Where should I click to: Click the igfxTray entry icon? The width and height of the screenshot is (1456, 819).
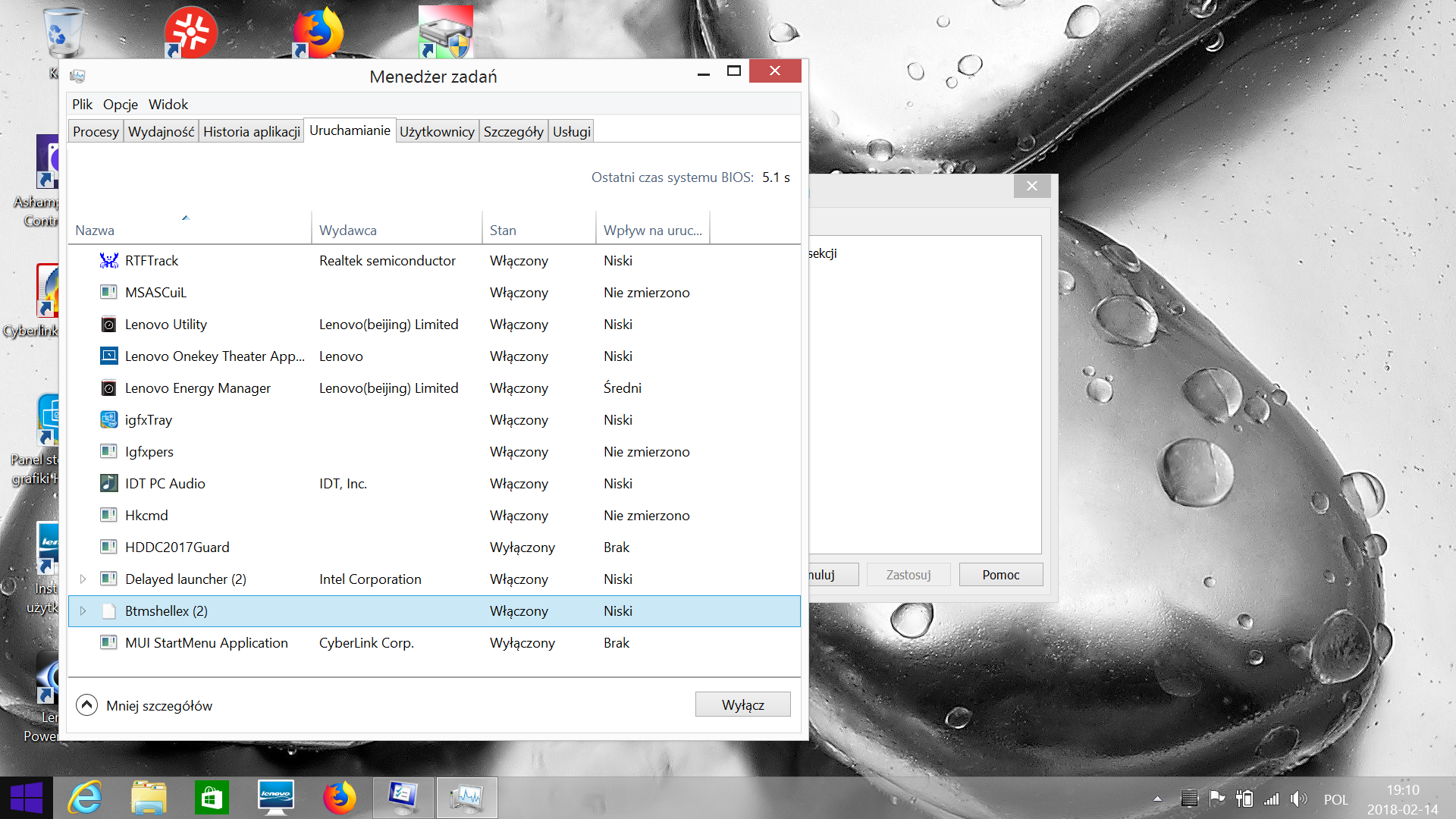pyautogui.click(x=109, y=419)
